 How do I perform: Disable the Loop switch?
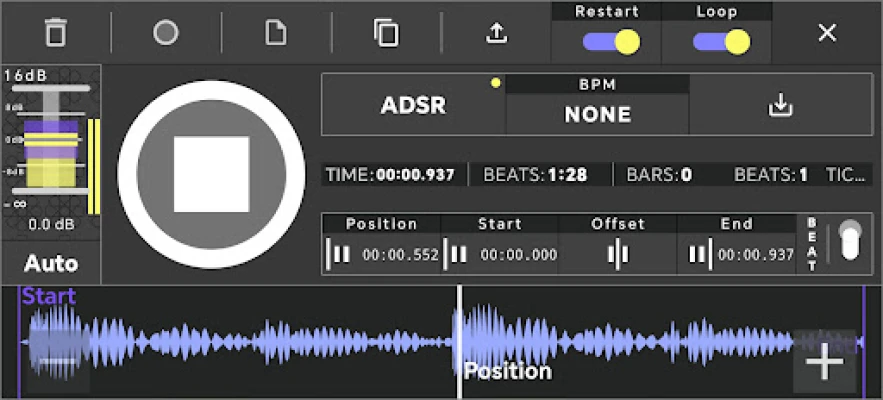point(721,42)
